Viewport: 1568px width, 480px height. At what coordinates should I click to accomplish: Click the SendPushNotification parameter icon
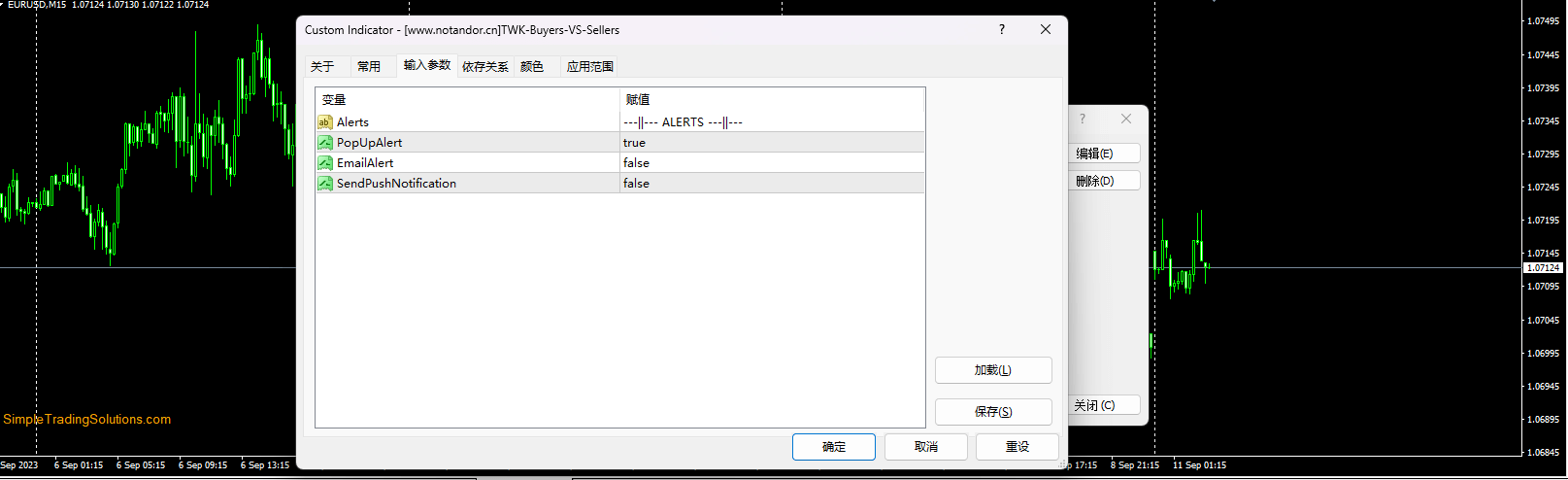tap(325, 184)
